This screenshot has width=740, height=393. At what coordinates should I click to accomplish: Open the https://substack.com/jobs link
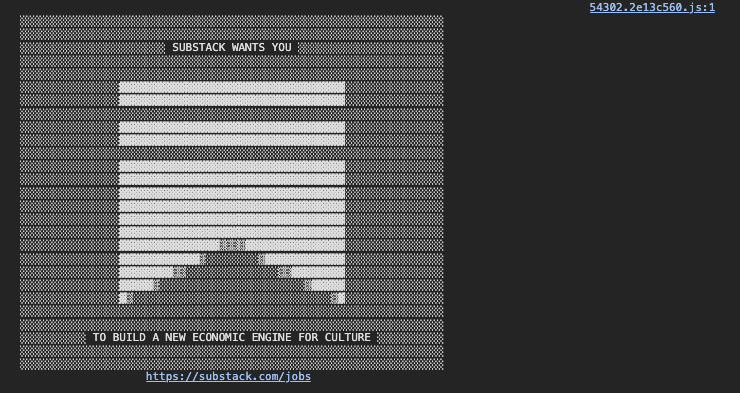click(228, 376)
